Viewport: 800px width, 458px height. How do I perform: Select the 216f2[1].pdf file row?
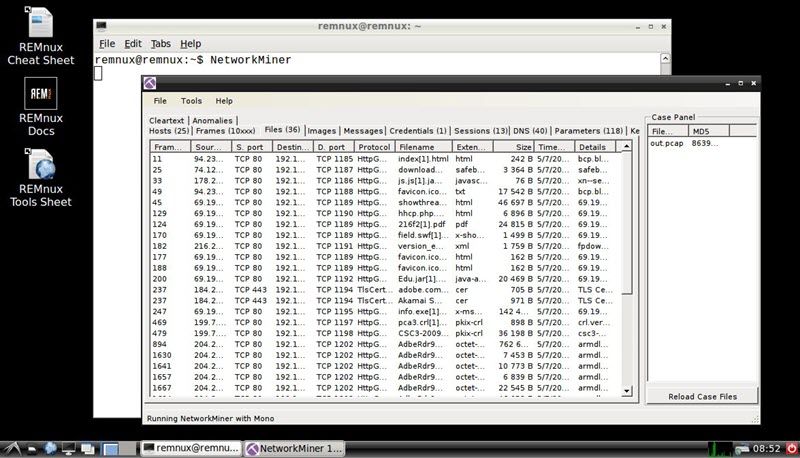point(385,224)
